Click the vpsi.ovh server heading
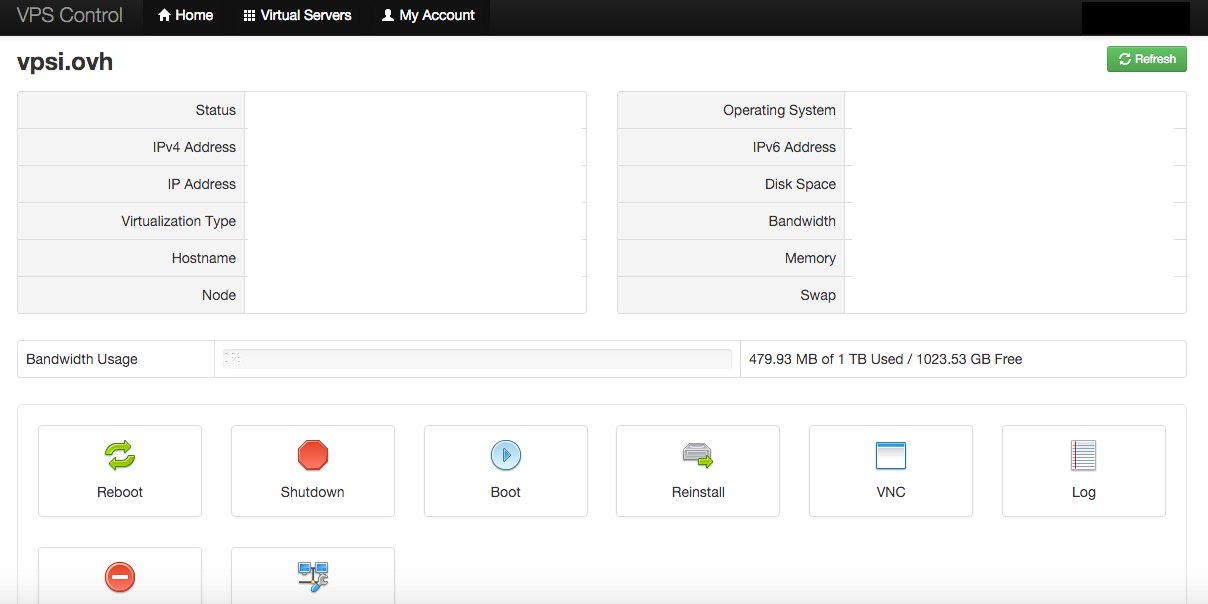 click(x=65, y=62)
